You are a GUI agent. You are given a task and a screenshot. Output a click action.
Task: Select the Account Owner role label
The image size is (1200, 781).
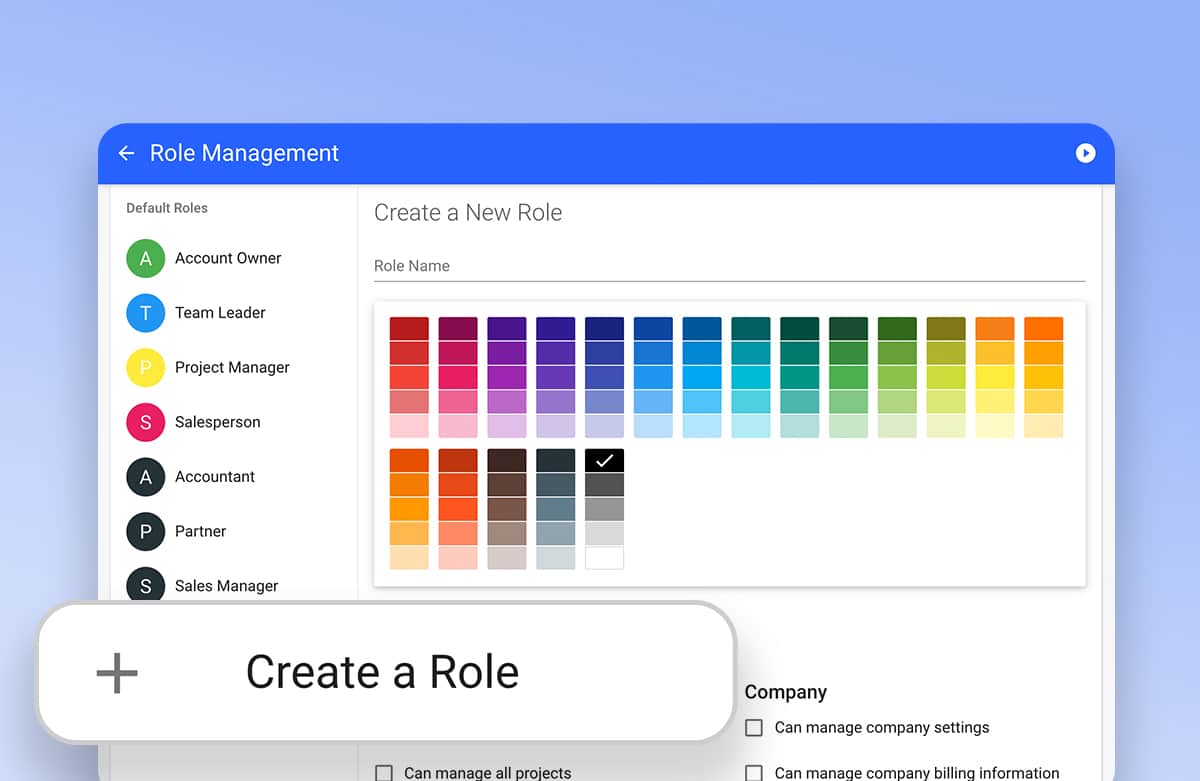point(228,258)
